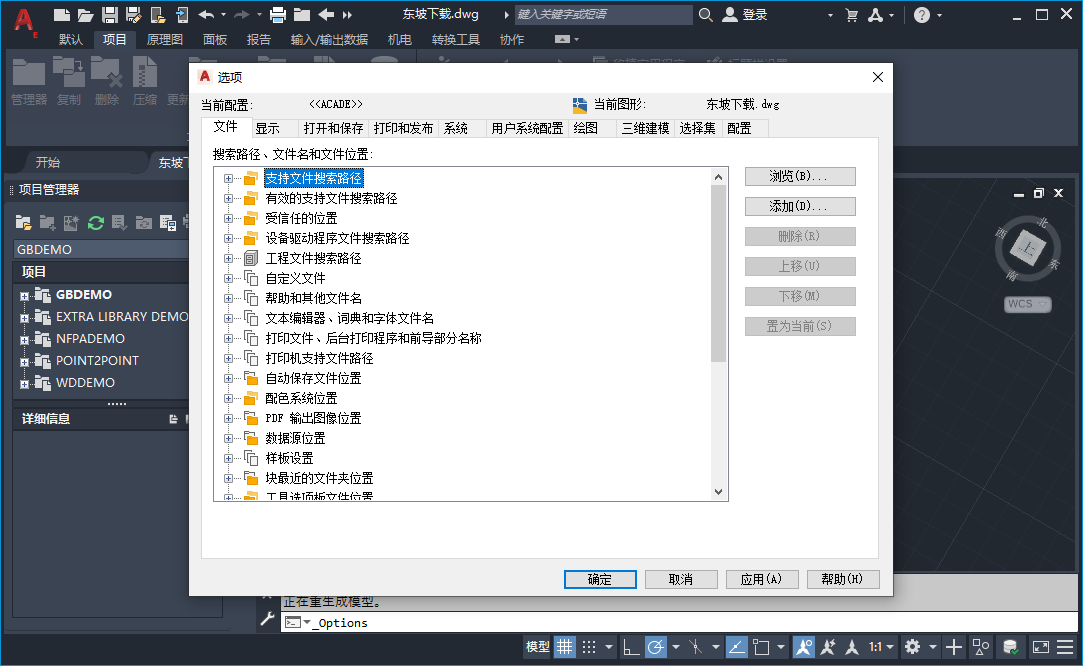Click the project refresh icon in Project Manager
Screen dimensions: 1083x666
pyautogui.click(x=95, y=223)
